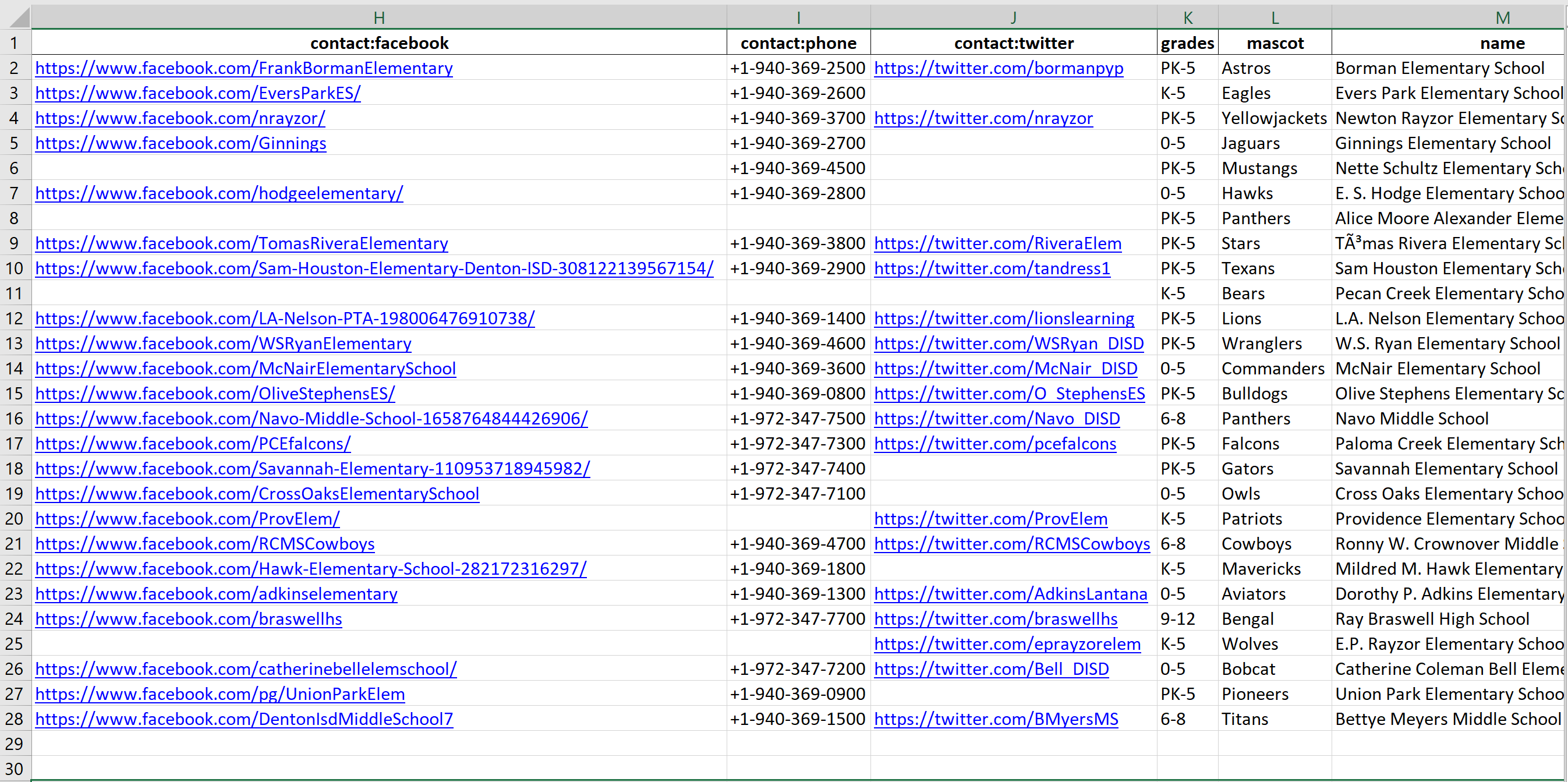Open the O_StephensES Twitter link
Screen dimensions: 1568x782
coord(1010,394)
